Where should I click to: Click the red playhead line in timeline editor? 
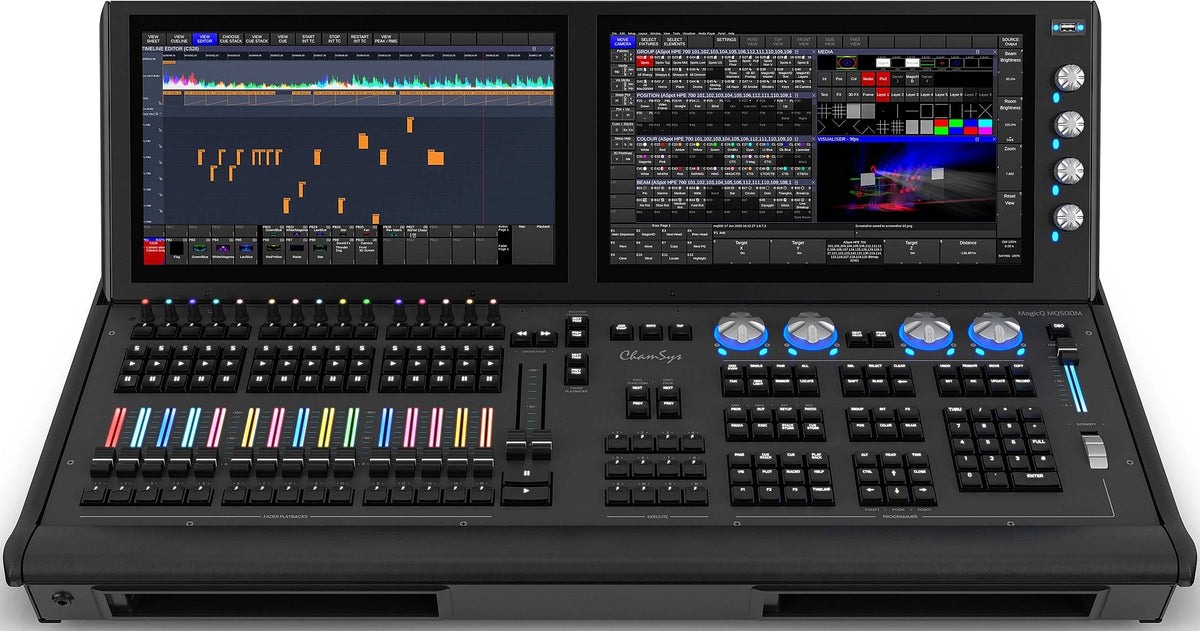483,140
